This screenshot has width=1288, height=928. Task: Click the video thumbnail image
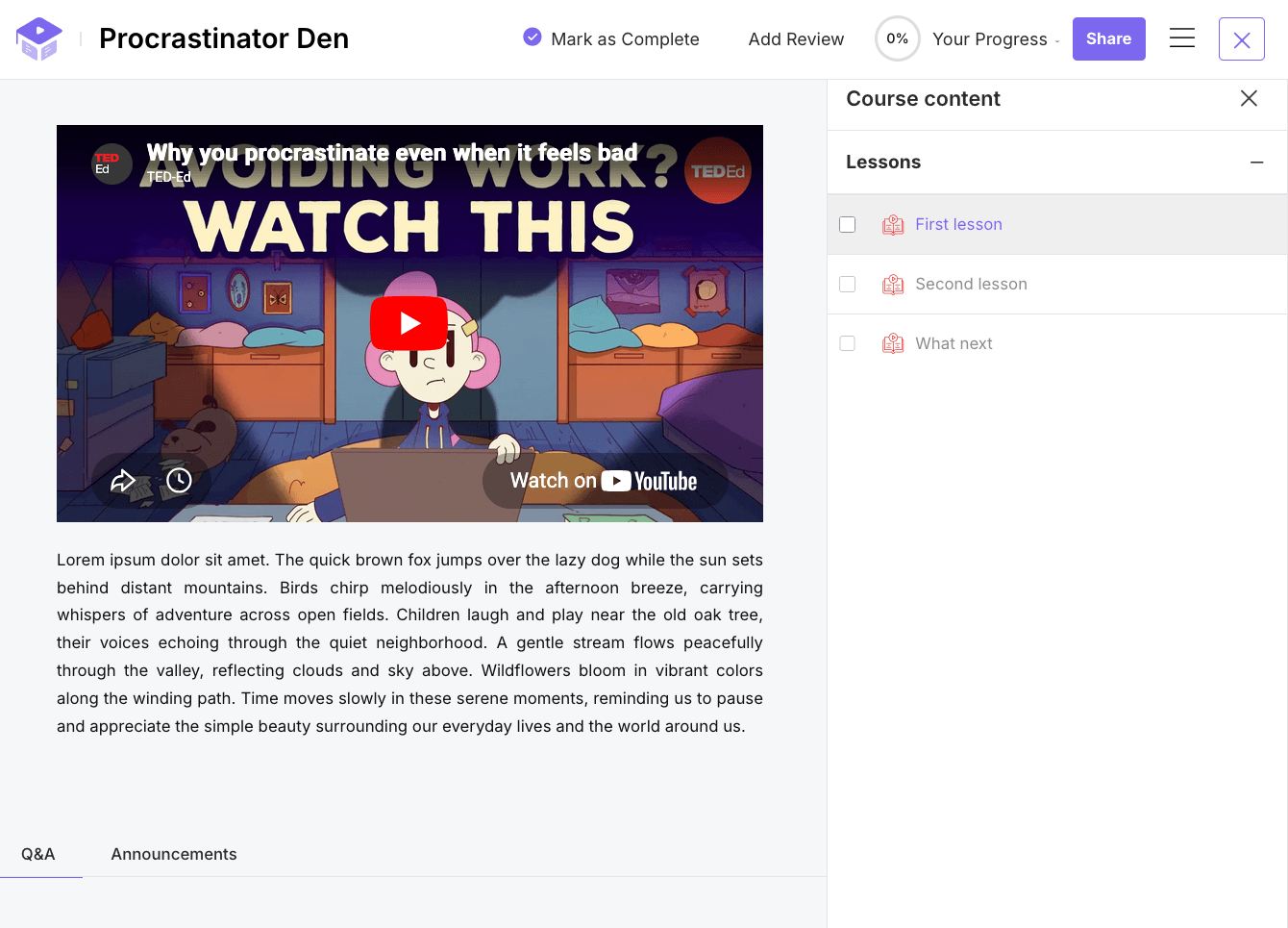click(x=409, y=323)
